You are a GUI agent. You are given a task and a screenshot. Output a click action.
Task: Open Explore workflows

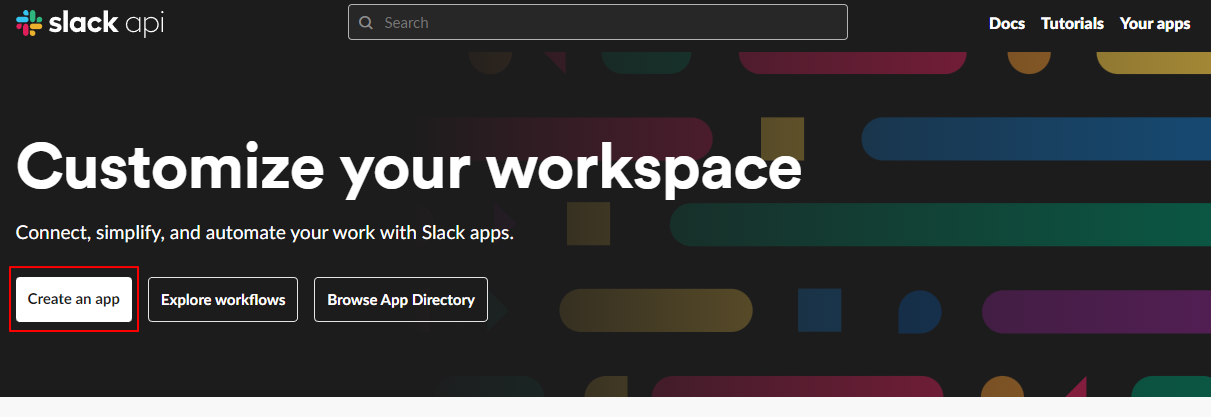[x=223, y=299]
